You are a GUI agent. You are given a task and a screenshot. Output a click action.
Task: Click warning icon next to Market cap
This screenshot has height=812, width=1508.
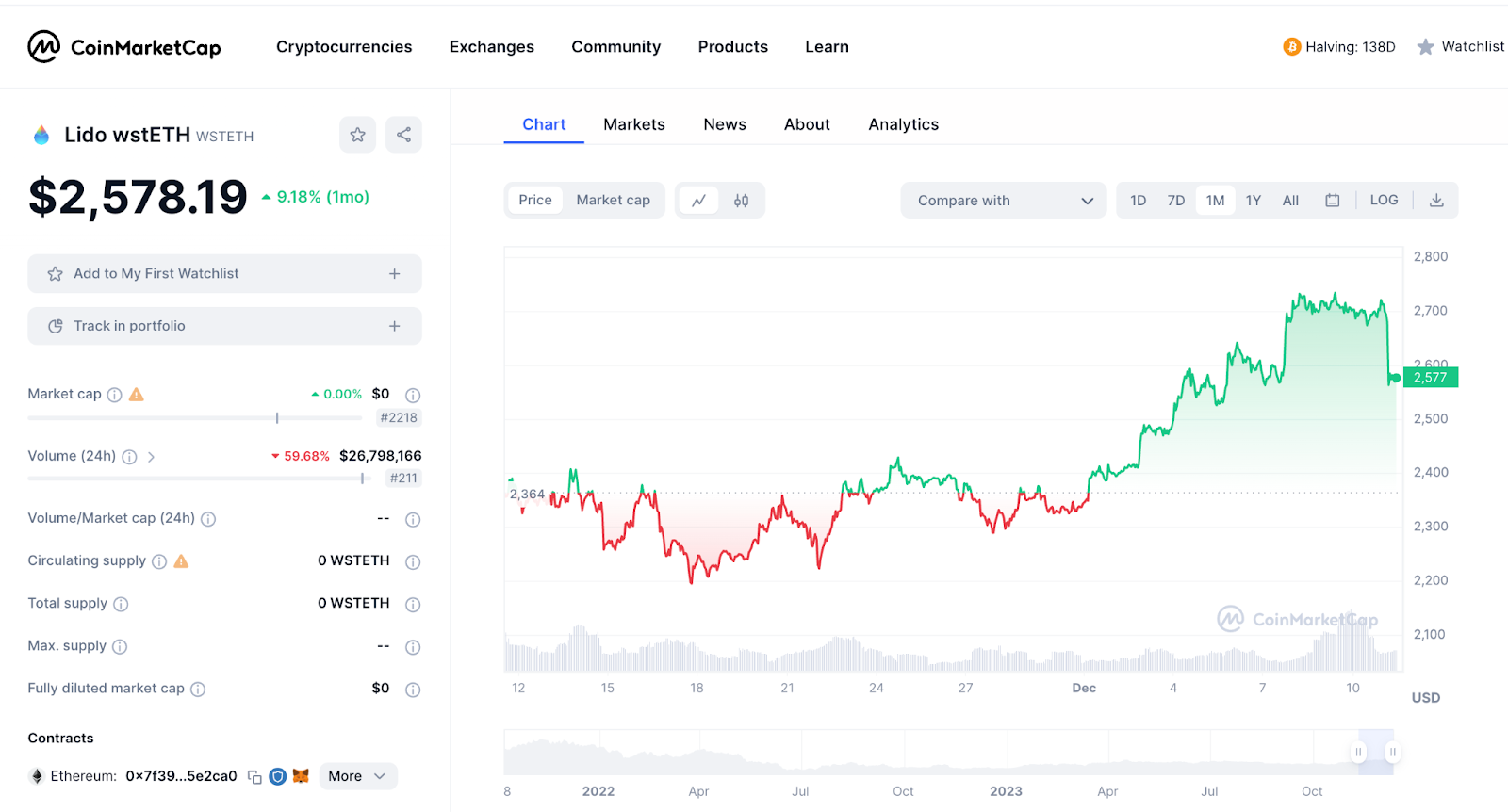137,395
